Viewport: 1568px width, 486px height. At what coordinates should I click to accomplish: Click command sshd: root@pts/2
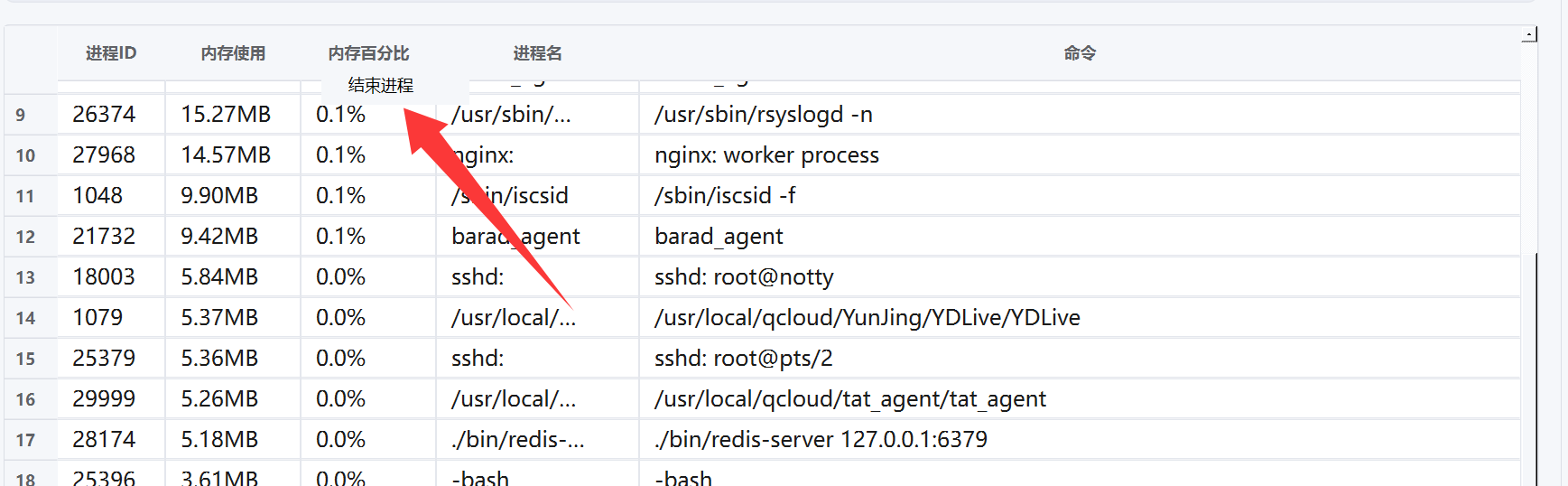(x=1080, y=359)
